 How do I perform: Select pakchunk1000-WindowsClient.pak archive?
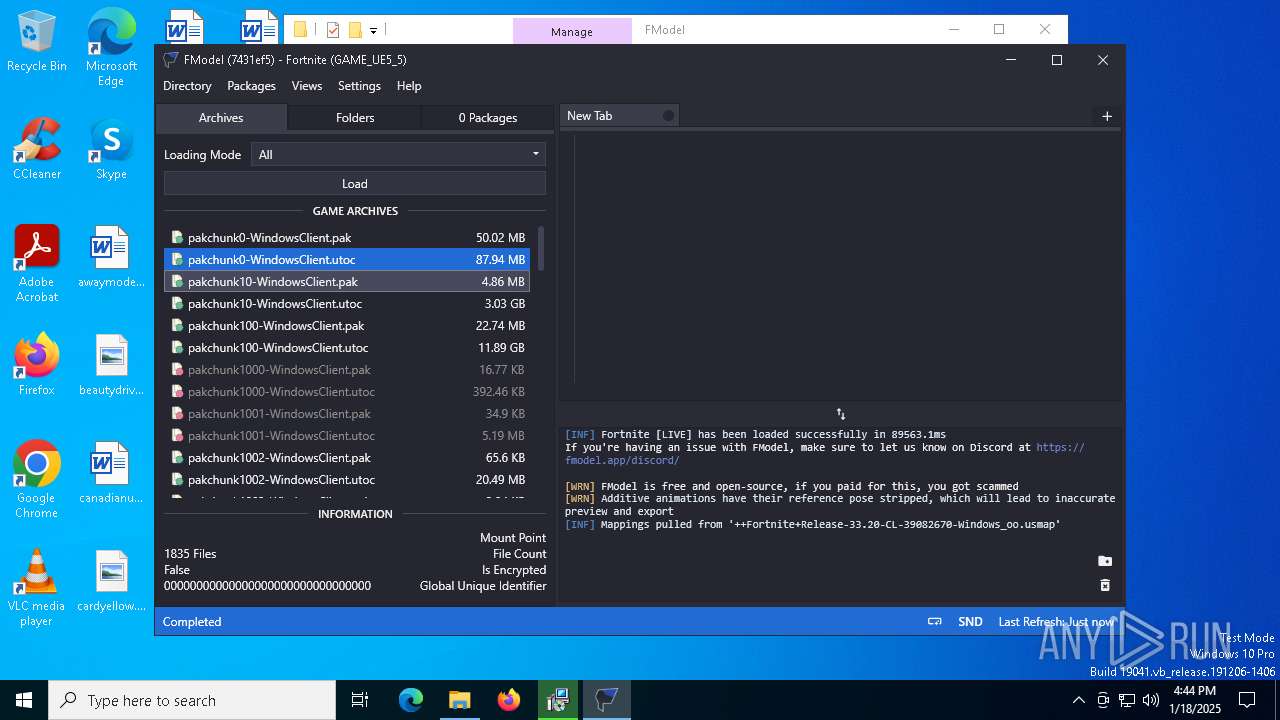346,370
